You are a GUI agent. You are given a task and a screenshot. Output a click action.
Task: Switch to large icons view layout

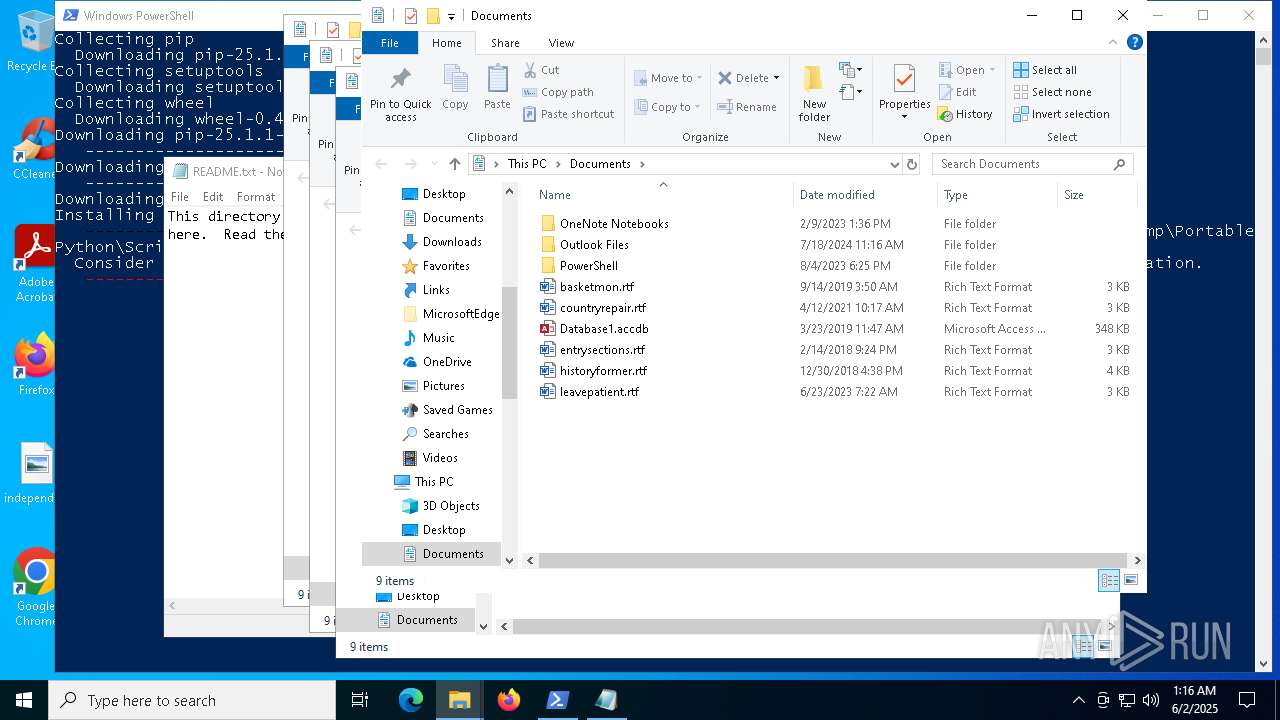coord(1131,580)
